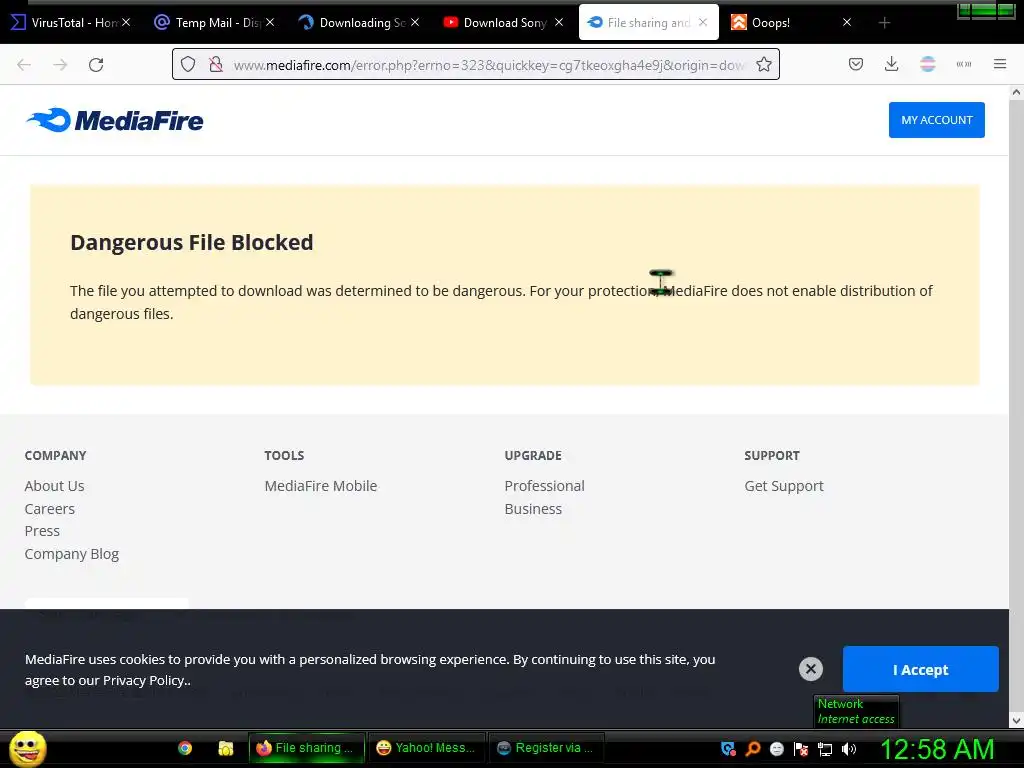Open tracking protection shield info

[188, 64]
